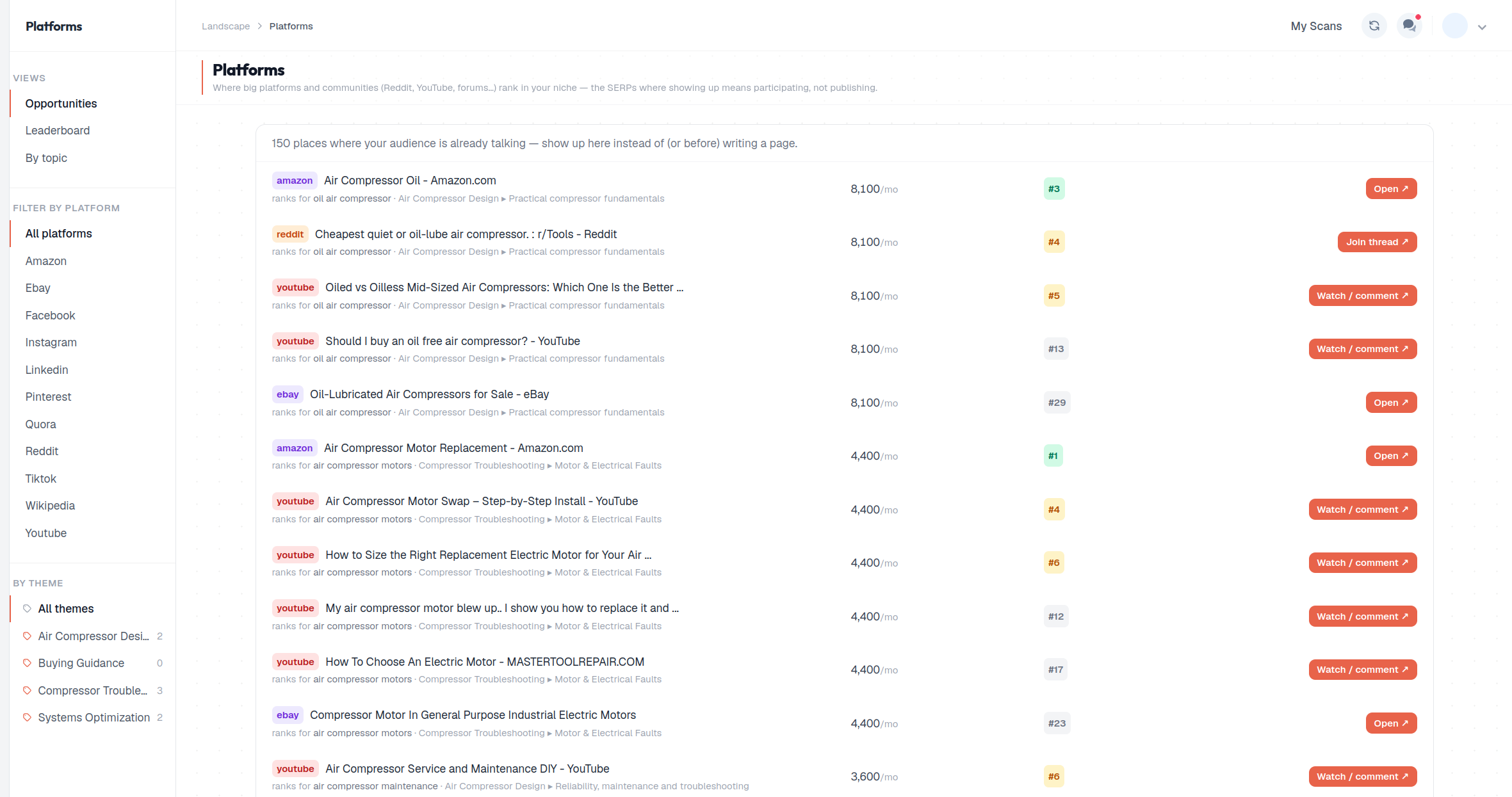Open the chat messages icon
Screen dimensions: 1512x797
pyautogui.click(x=1409, y=26)
